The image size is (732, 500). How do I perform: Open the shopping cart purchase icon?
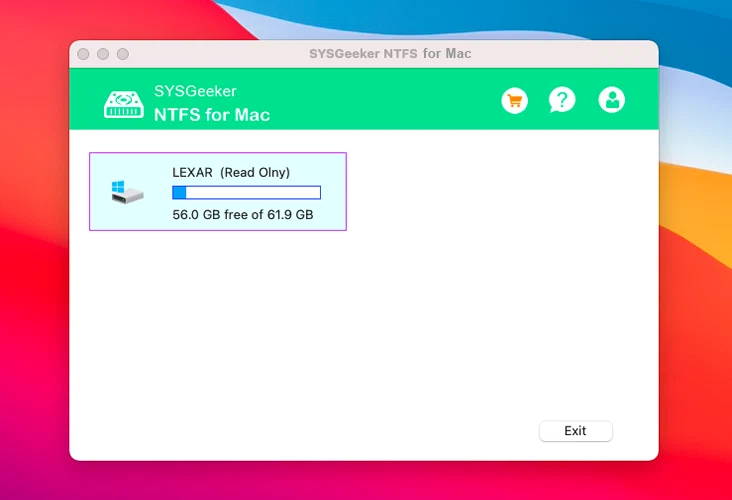[x=514, y=100]
